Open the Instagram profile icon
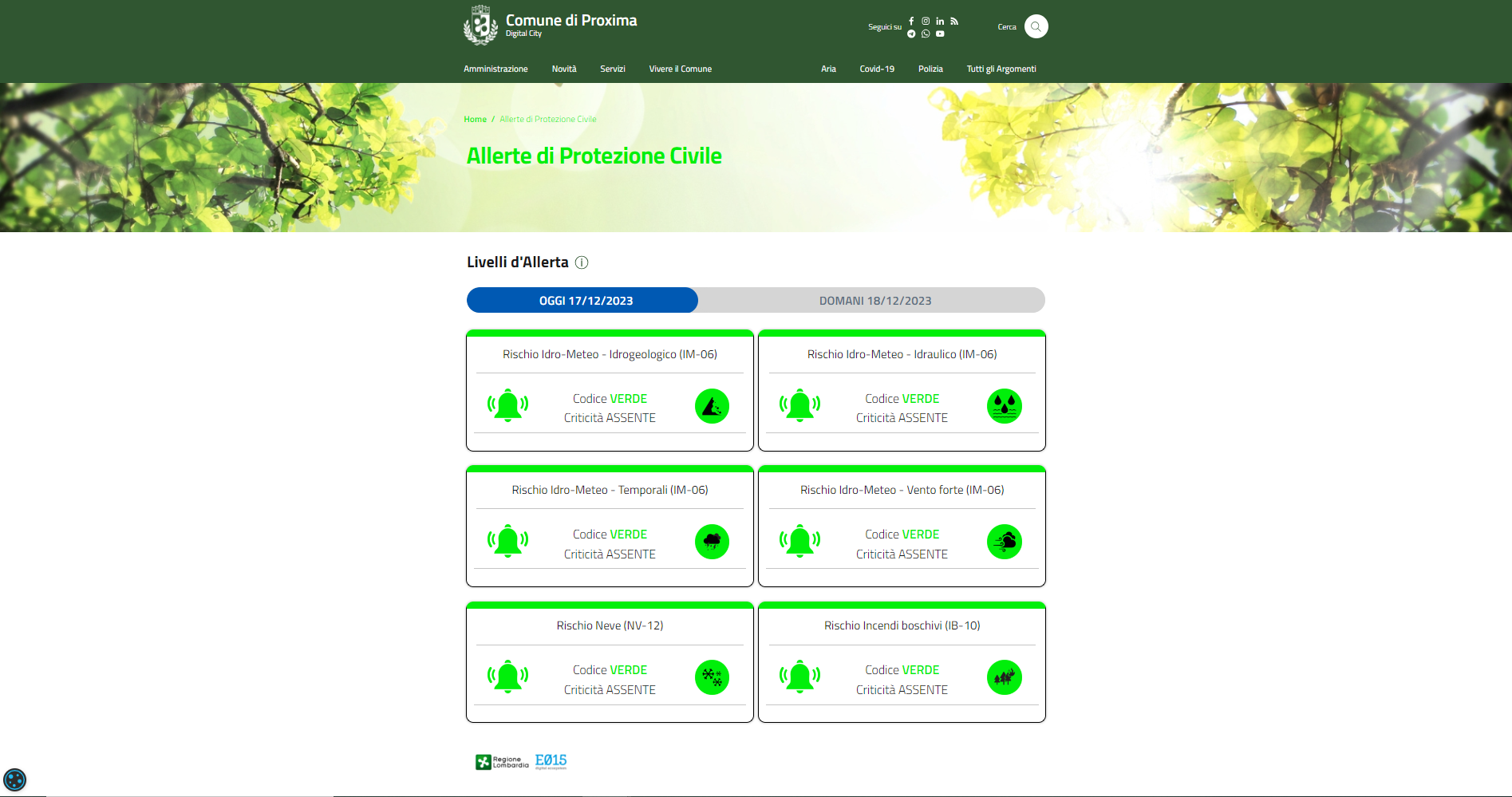The width and height of the screenshot is (1512, 797). click(926, 22)
